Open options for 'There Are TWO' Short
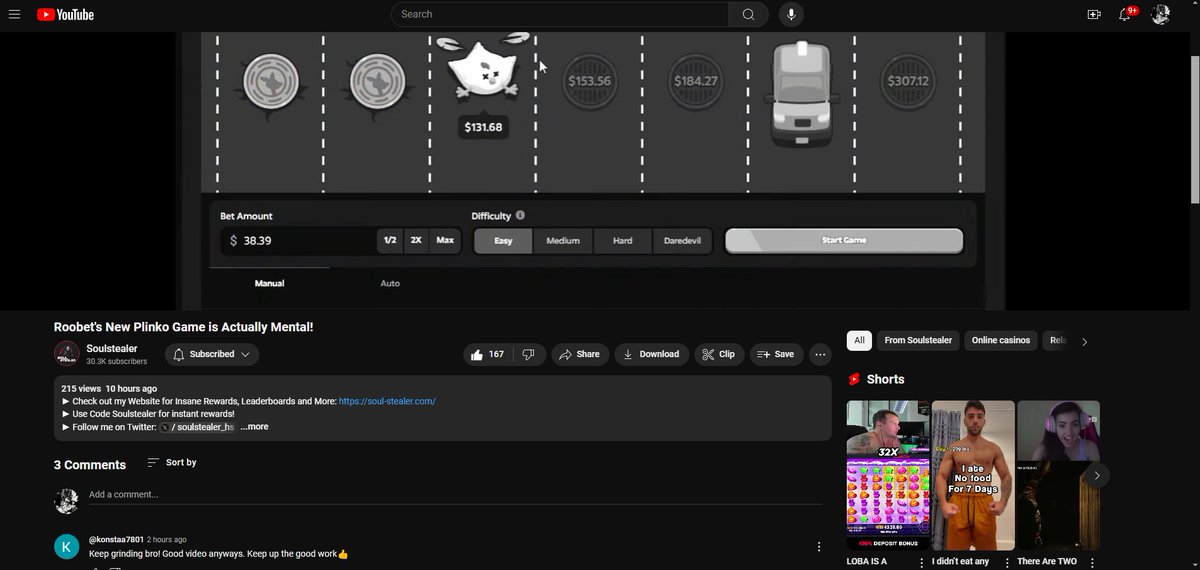The image size is (1200, 570). tap(1092, 563)
